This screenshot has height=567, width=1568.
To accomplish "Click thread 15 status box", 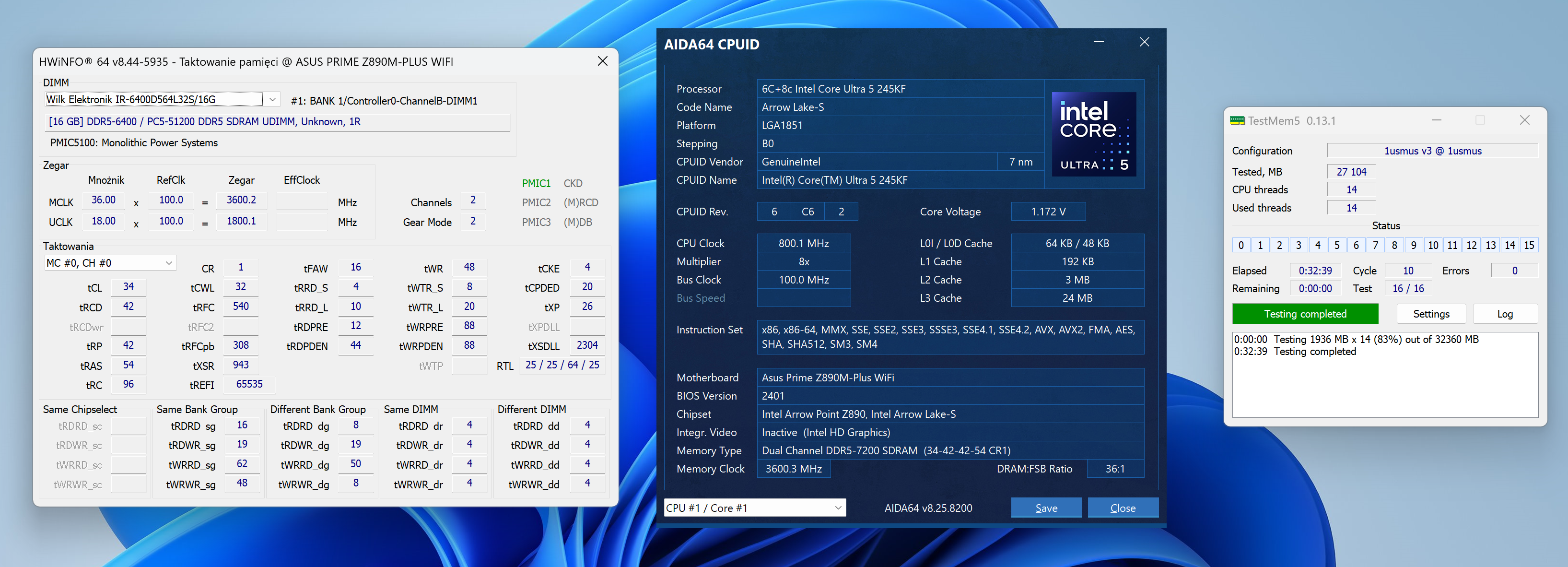I will [x=1528, y=246].
